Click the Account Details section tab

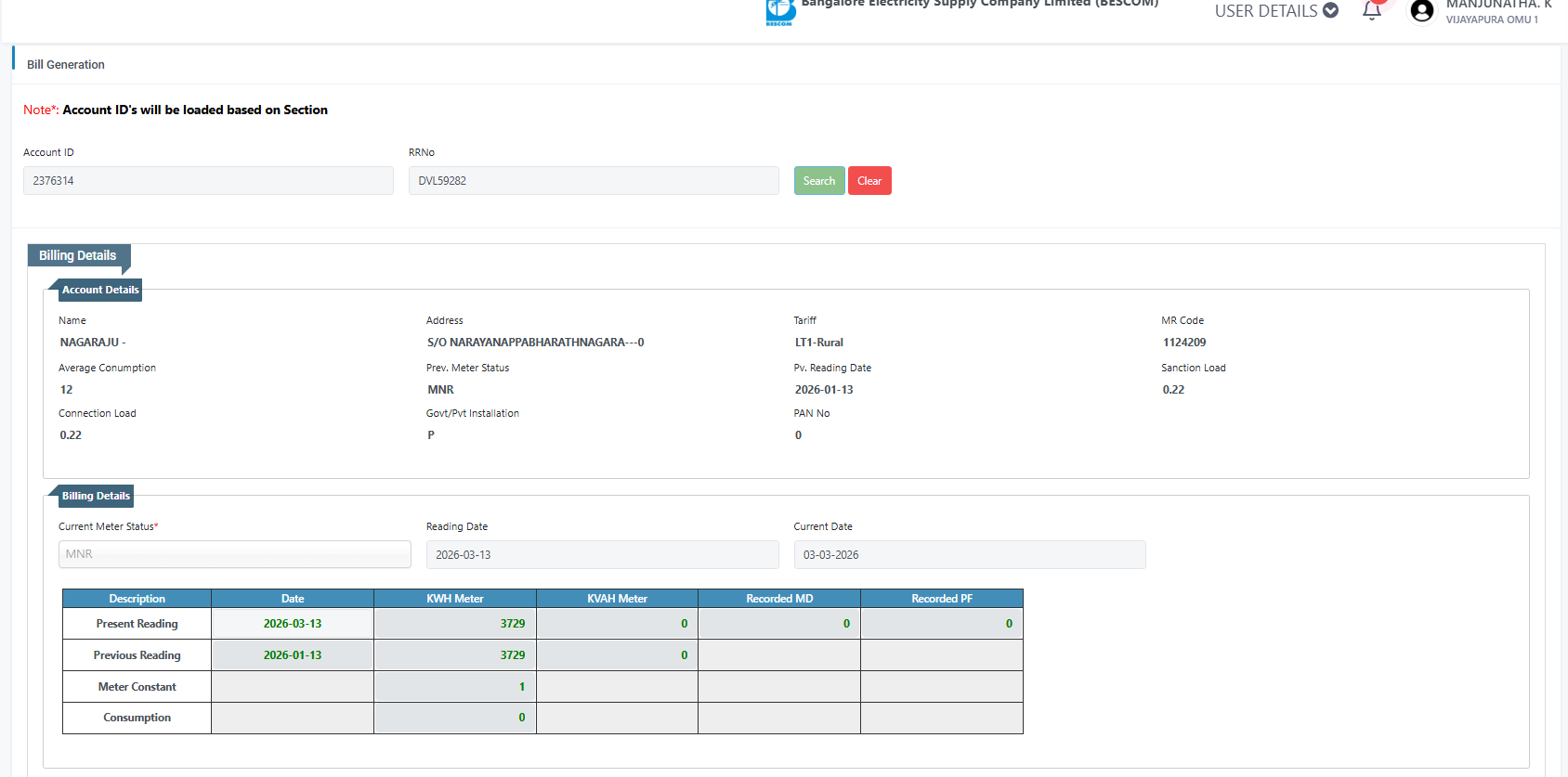pos(100,290)
